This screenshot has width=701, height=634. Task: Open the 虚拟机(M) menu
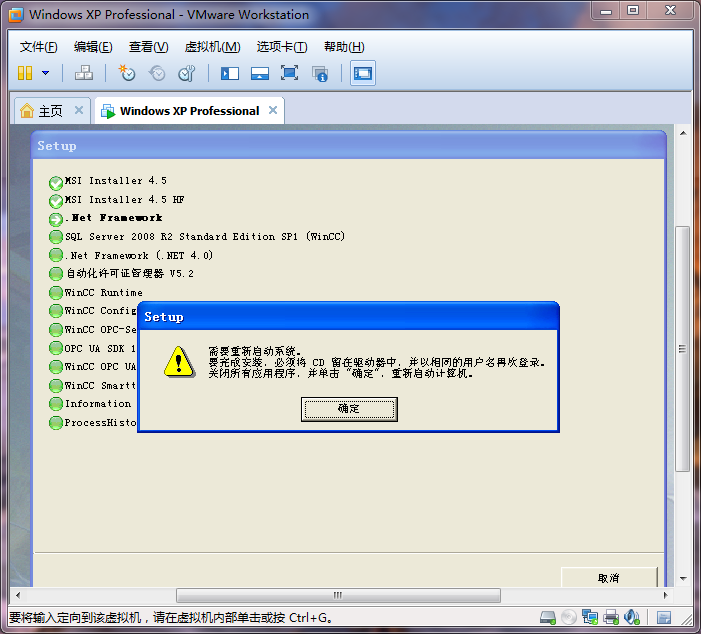click(212, 46)
